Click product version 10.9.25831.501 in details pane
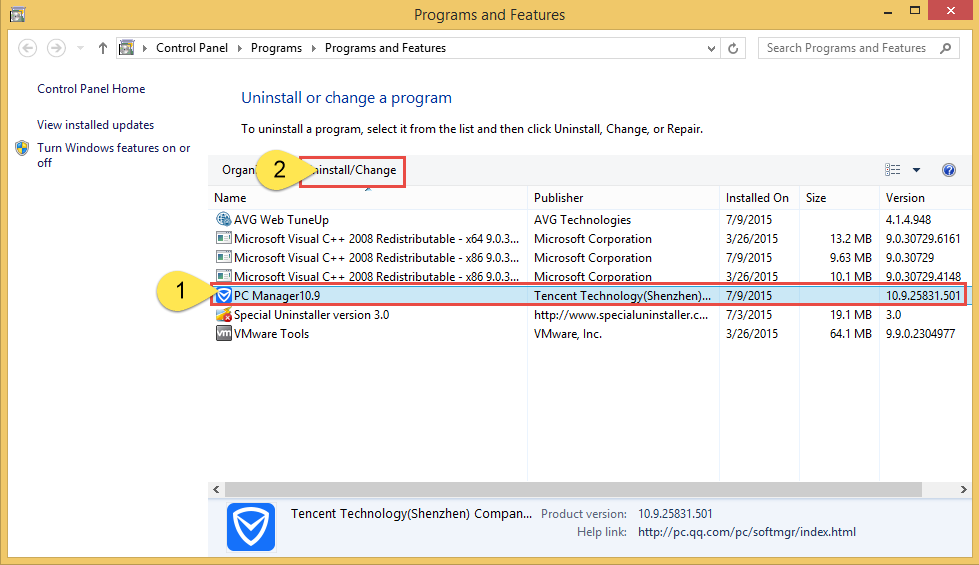Viewport: 979px width, 565px height. [x=675, y=514]
